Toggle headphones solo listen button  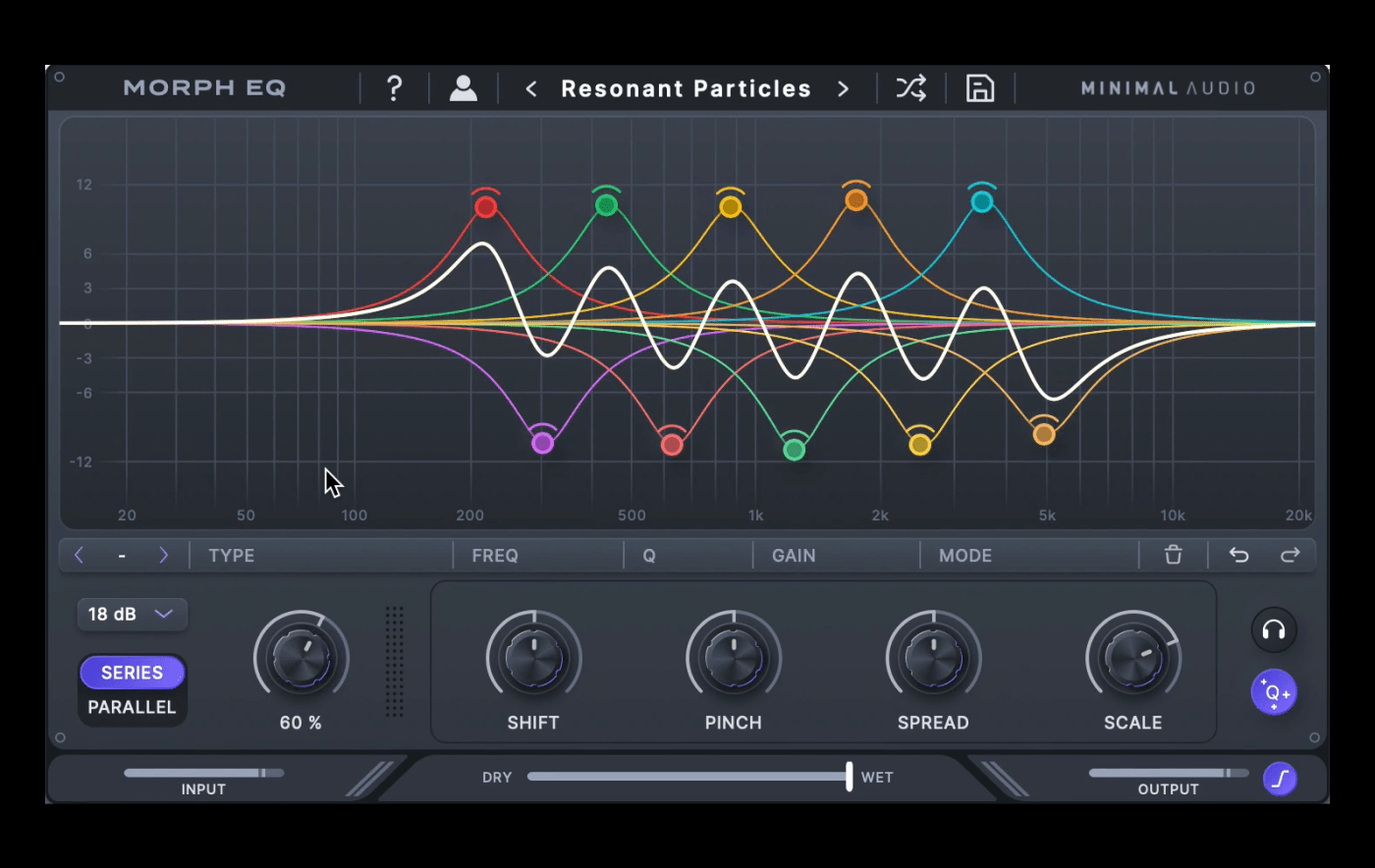pos(1274,629)
